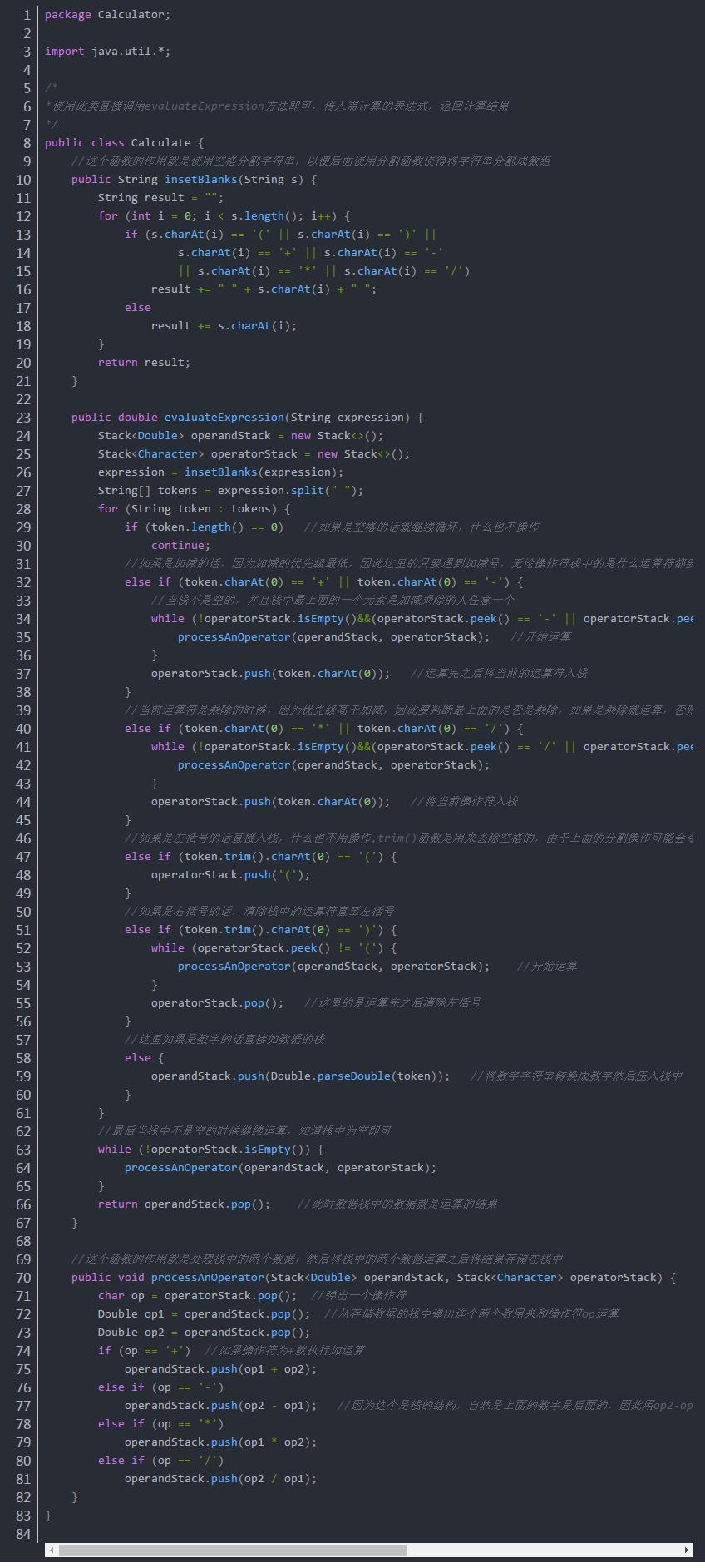Click 'Double op2 = operandStack.pop();' line

[x=205, y=1332]
